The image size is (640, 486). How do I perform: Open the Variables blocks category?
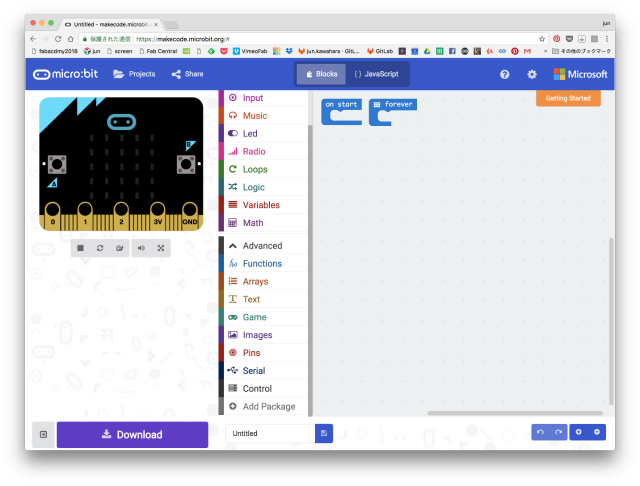(263, 205)
